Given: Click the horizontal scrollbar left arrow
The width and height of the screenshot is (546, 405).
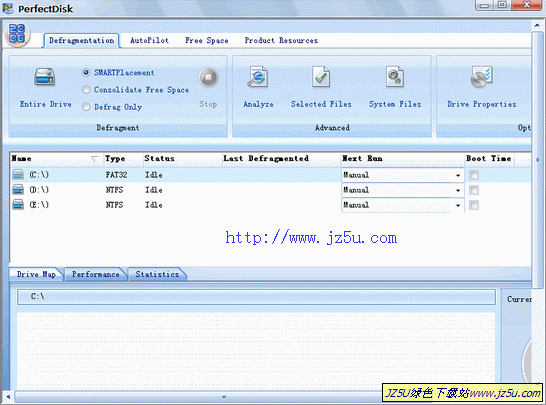Looking at the screenshot, I should tap(8, 396).
